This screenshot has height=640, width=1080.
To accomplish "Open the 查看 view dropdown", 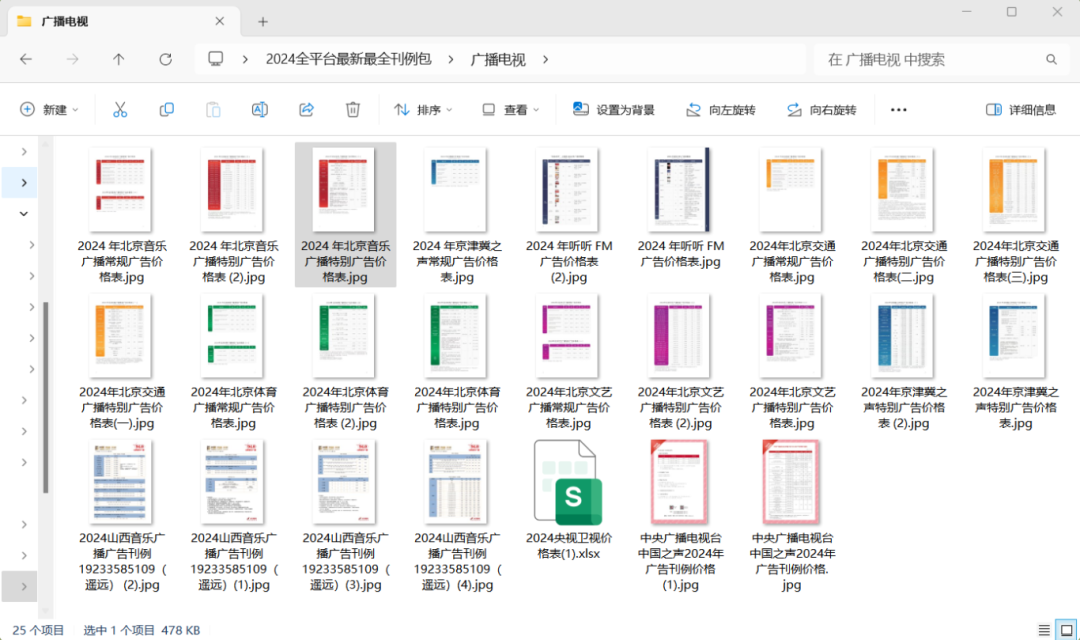I will click(510, 110).
